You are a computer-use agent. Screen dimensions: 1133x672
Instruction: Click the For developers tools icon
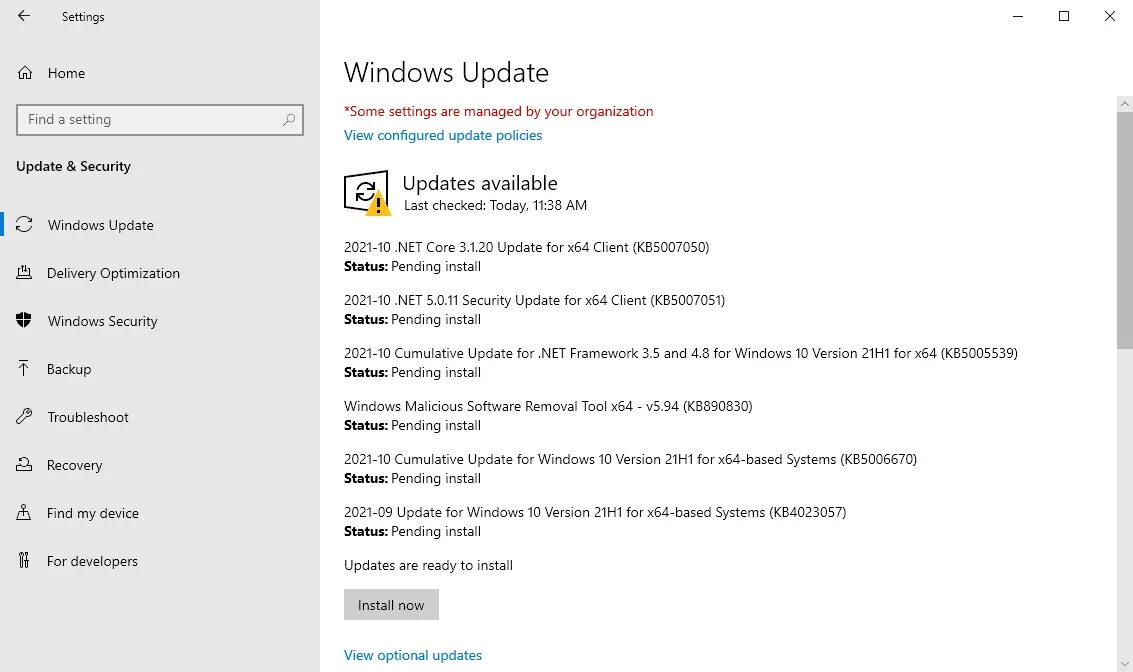[24, 560]
